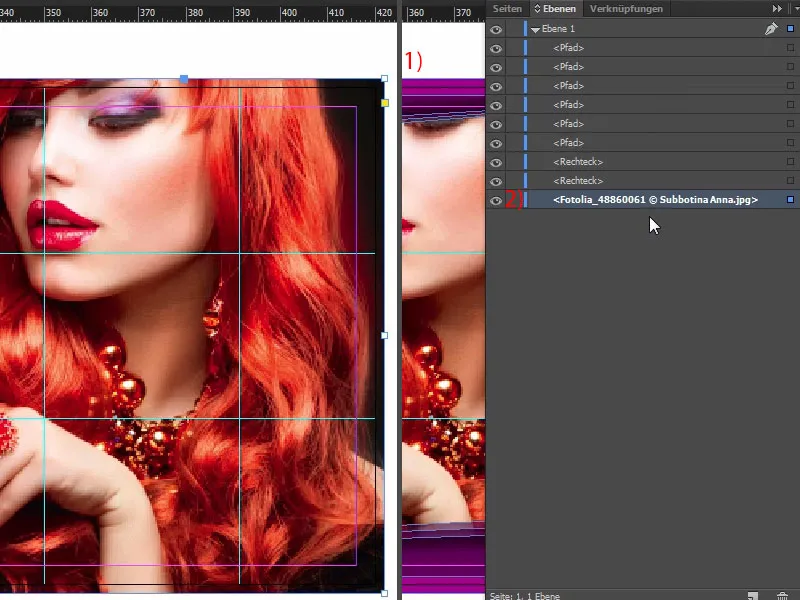Collapse the Ebene 1 disclosure triangle
Viewport: 800px width, 600px height.
pos(535,30)
